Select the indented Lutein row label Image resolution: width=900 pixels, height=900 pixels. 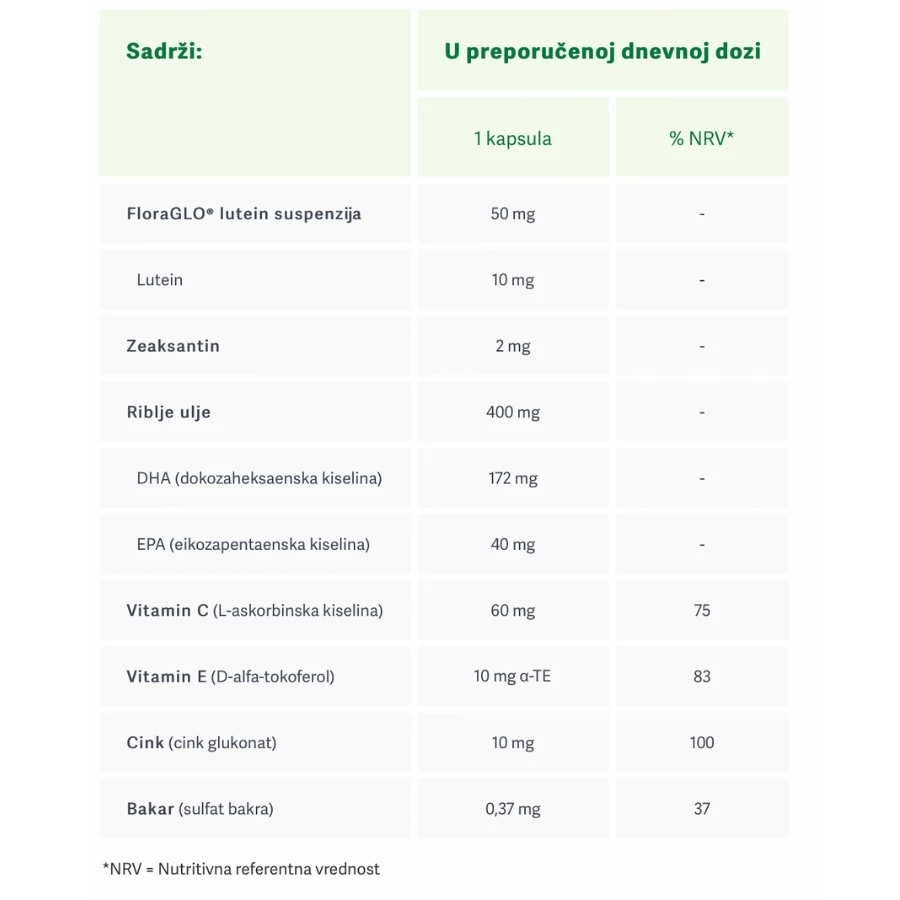pyautogui.click(x=160, y=280)
